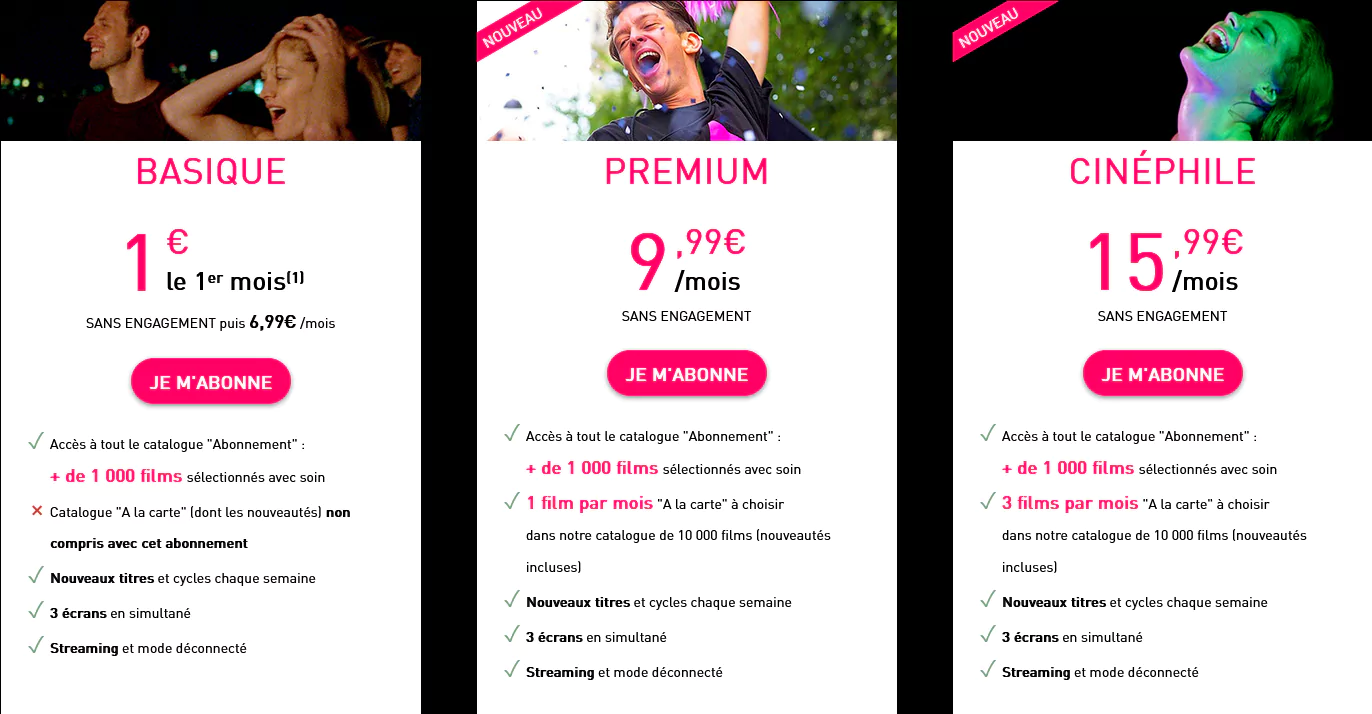Viewport: 1372px width, 714px height.
Task: Click the 15,99€ /mois price
Action: click(x=1164, y=260)
